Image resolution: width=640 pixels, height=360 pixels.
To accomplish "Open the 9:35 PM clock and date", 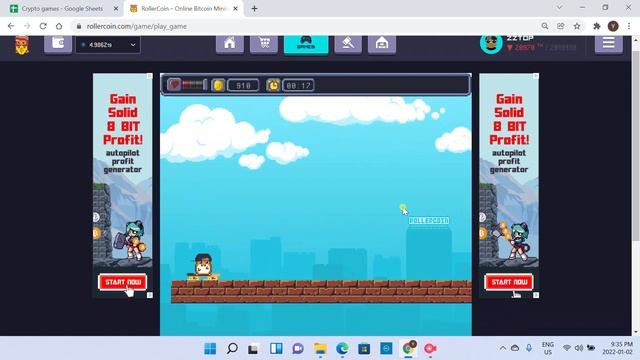I will click(617, 348).
